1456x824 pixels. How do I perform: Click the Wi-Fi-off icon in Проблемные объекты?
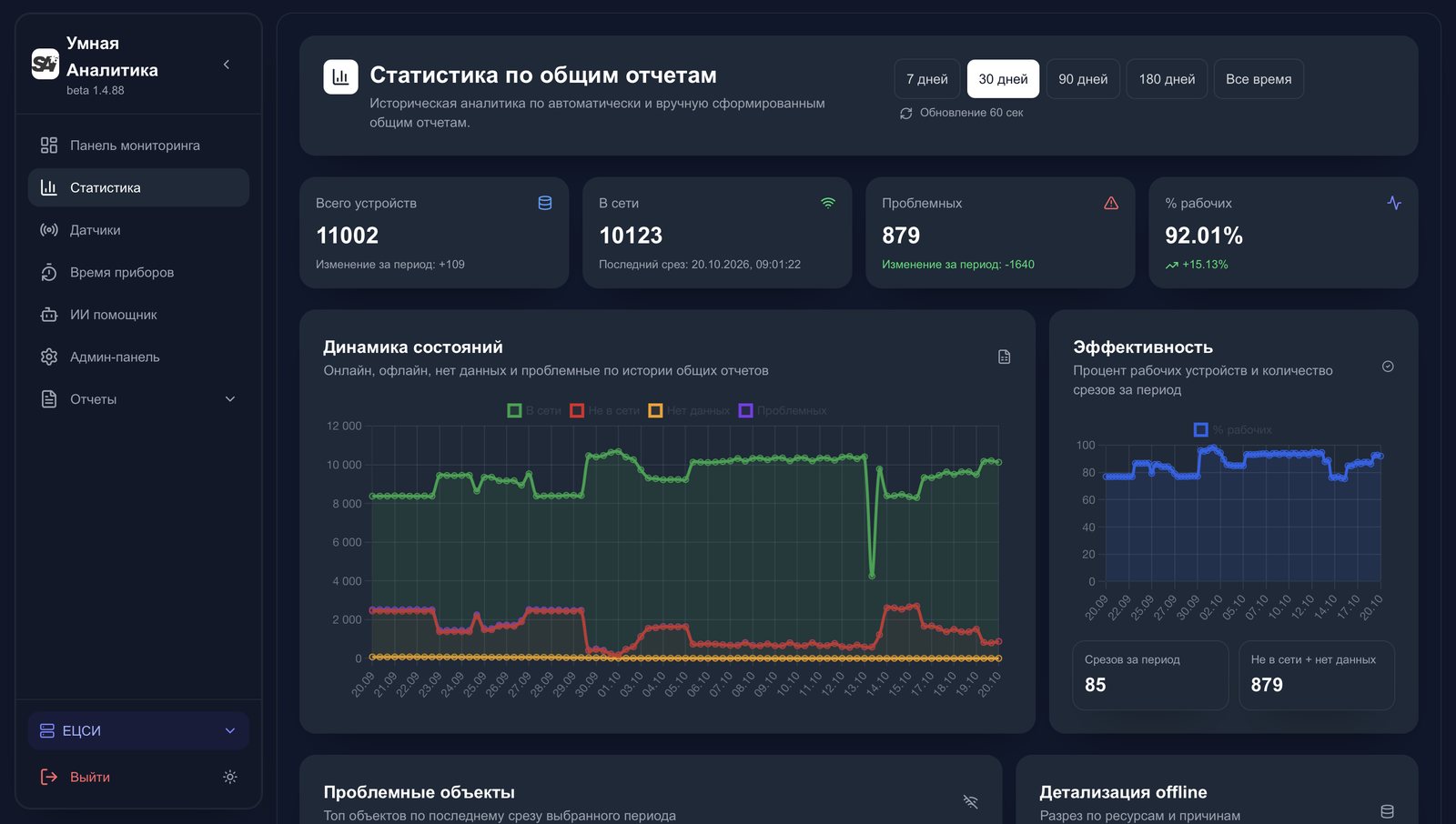coord(970,801)
